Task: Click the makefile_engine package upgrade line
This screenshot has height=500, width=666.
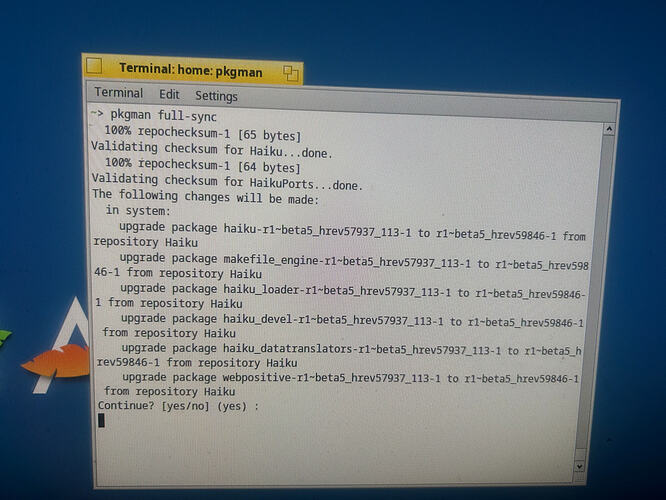Action: tap(341, 265)
